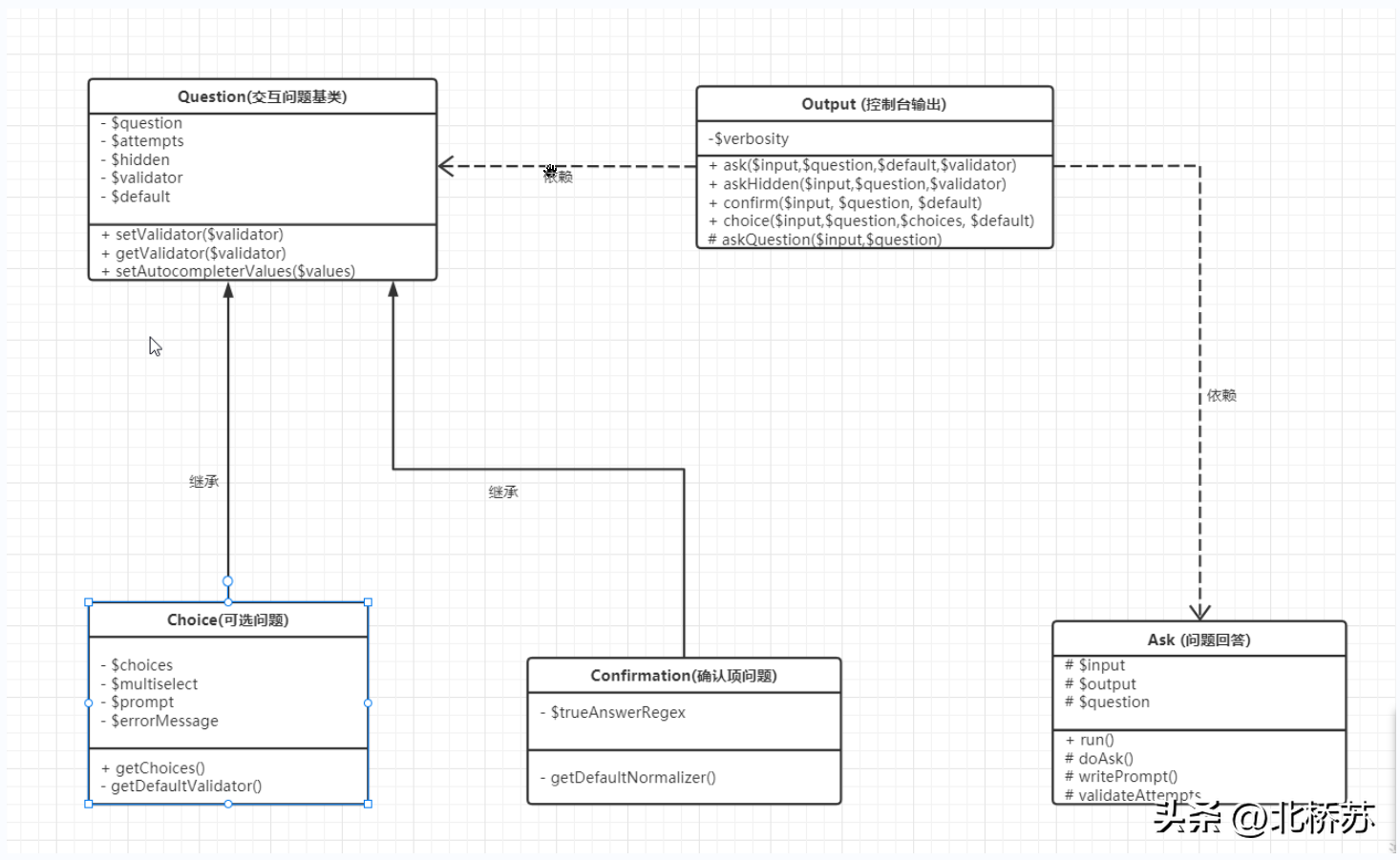Image resolution: width=1400 pixels, height=860 pixels.
Task: Click the 继承 label beside the Choice arrow
Action: pyautogui.click(x=204, y=482)
